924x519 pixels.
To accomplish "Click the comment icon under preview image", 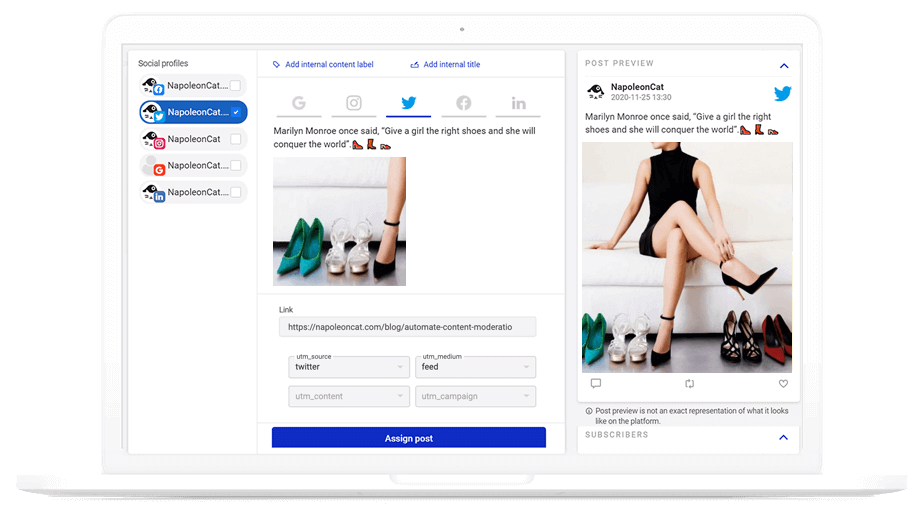I will [596, 383].
